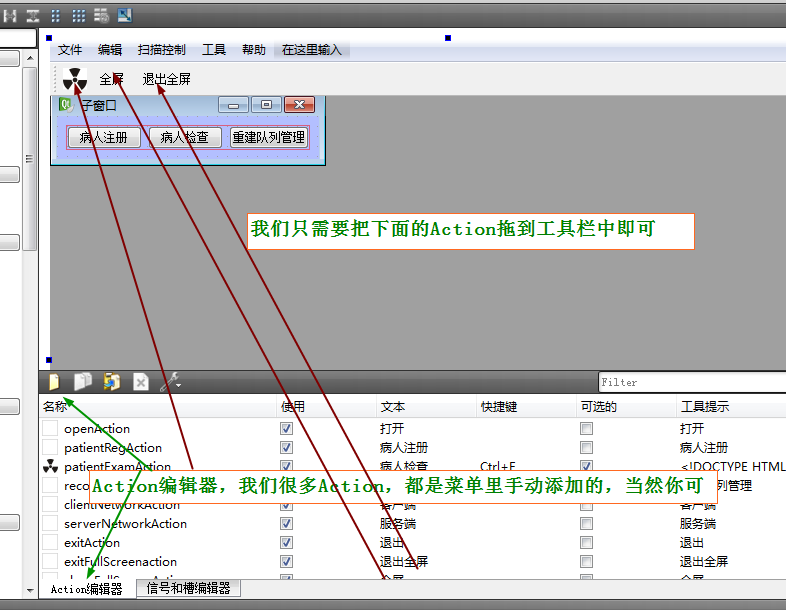The image size is (786, 610).
Task: Toggle the 可选的 checkbox for exitFullScreenaction
Action: tap(586, 562)
